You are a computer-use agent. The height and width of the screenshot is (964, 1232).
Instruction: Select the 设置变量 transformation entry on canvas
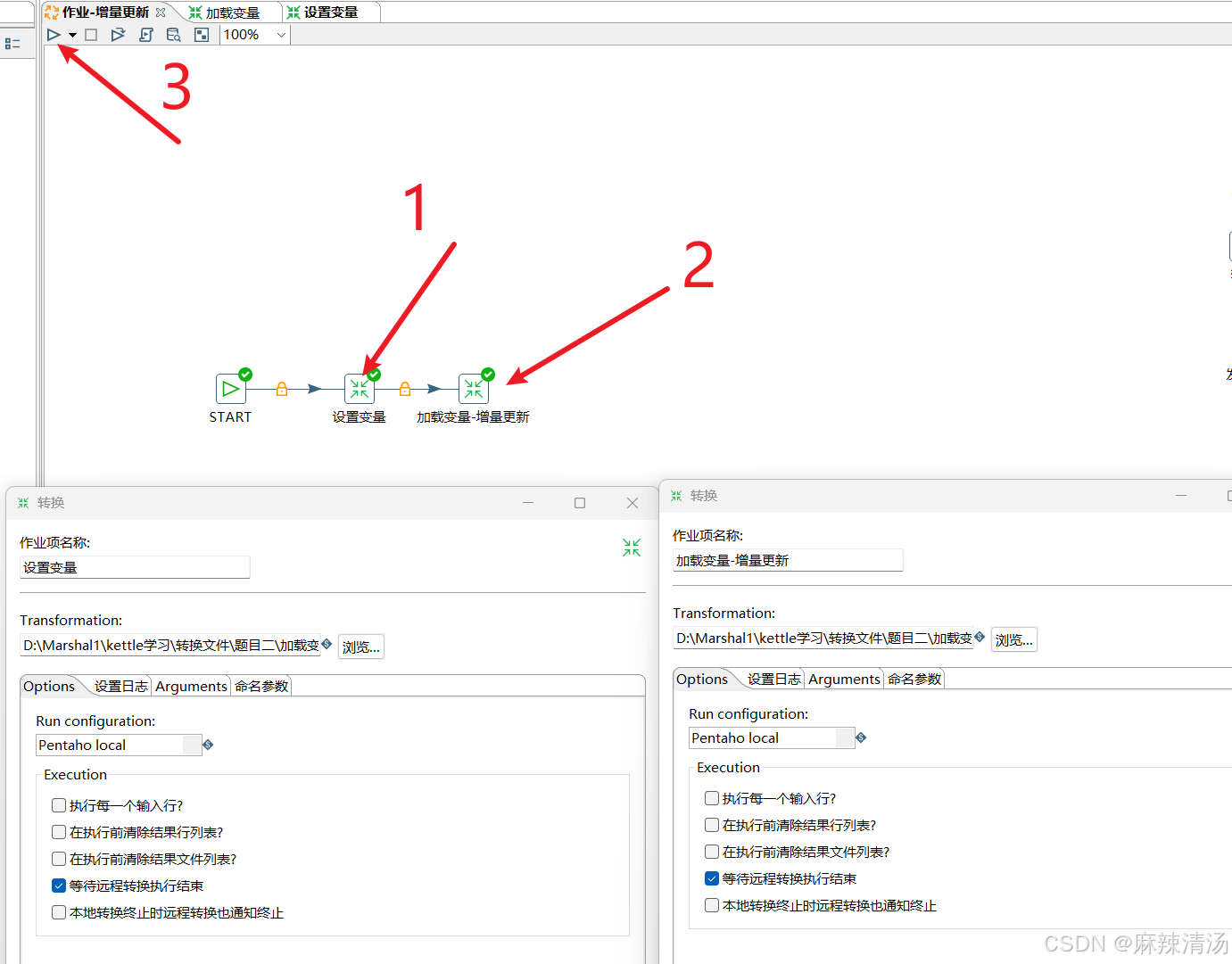point(360,389)
